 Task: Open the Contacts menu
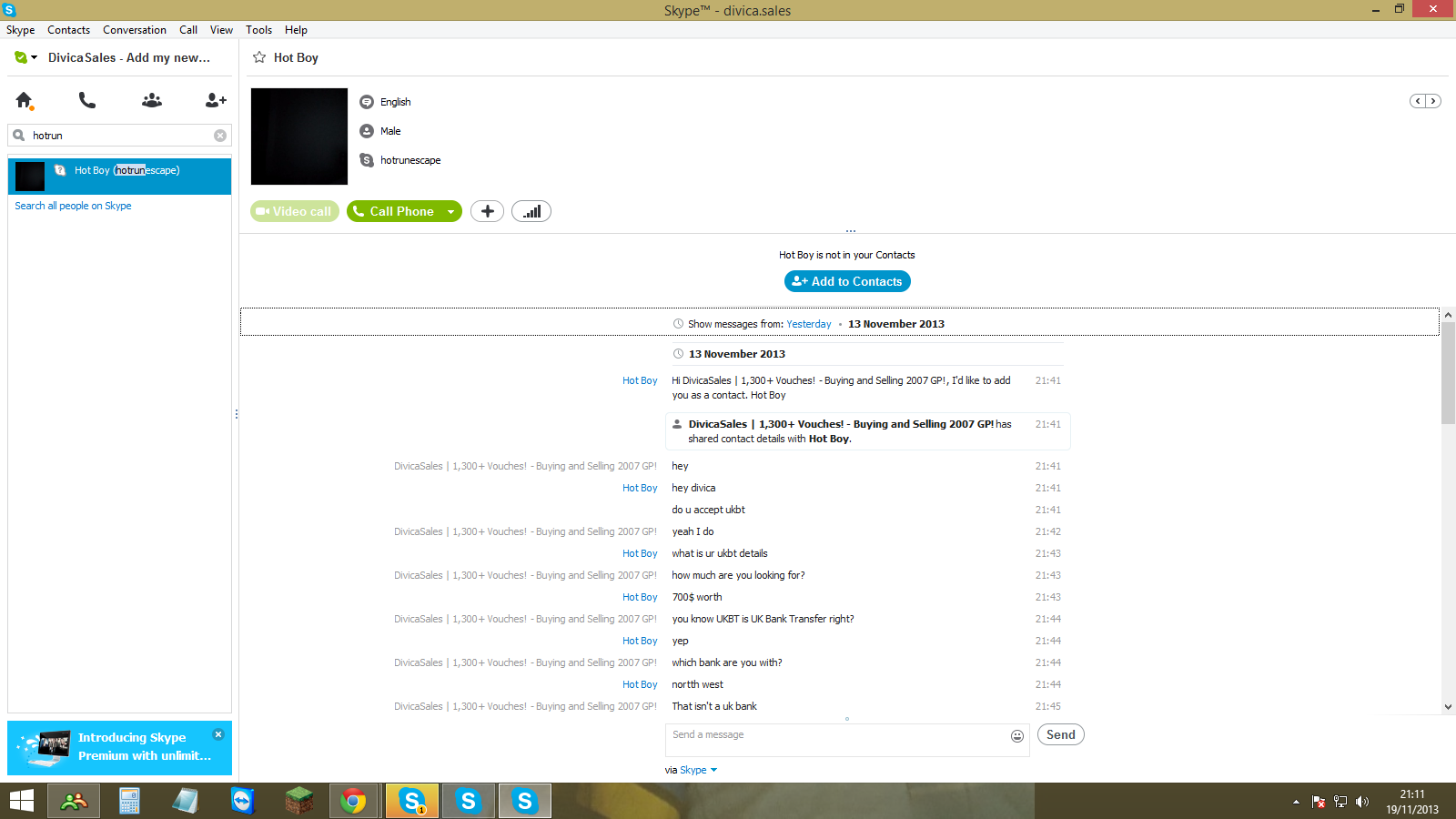click(69, 30)
